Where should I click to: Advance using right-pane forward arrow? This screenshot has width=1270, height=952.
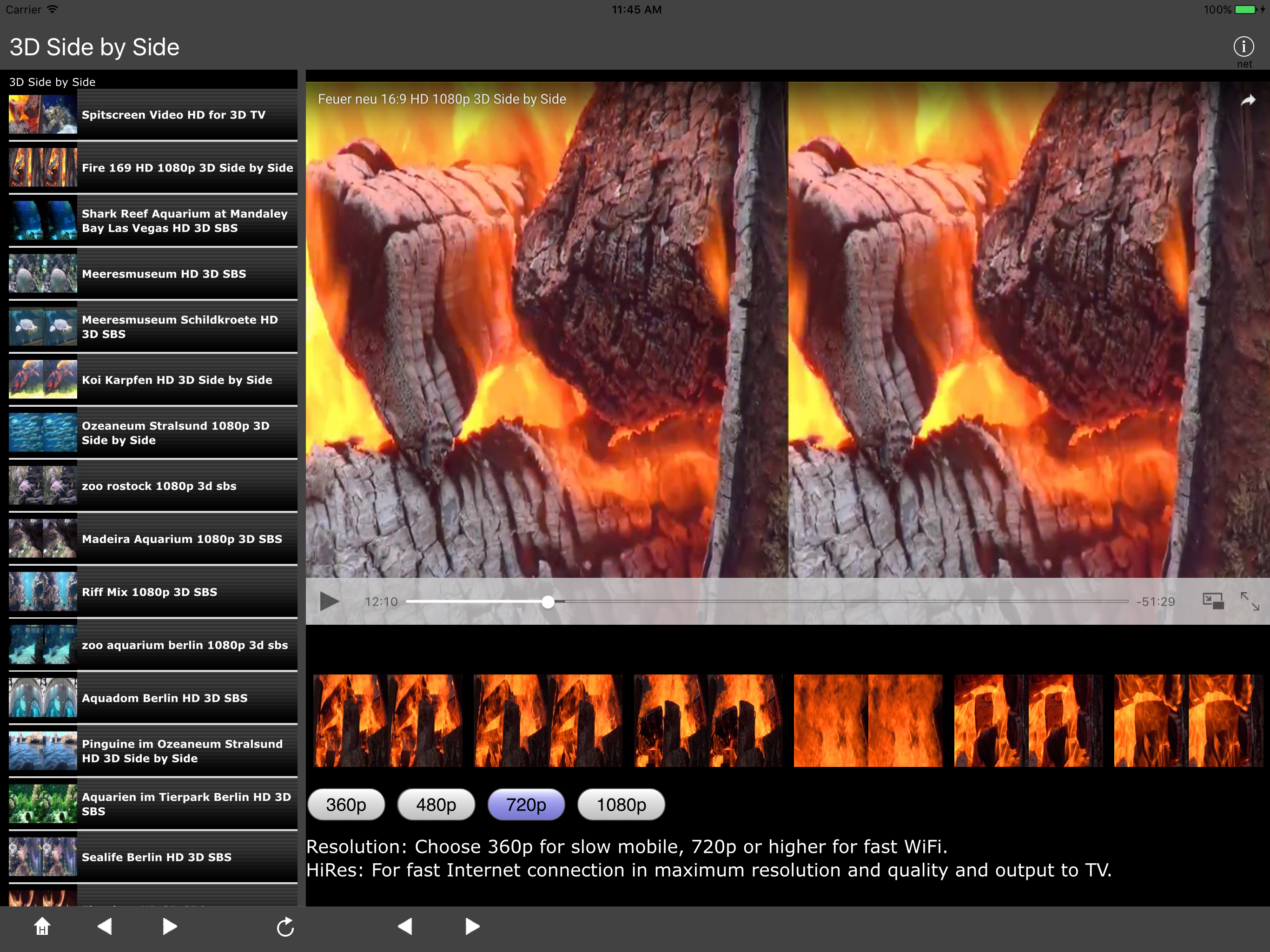(472, 926)
